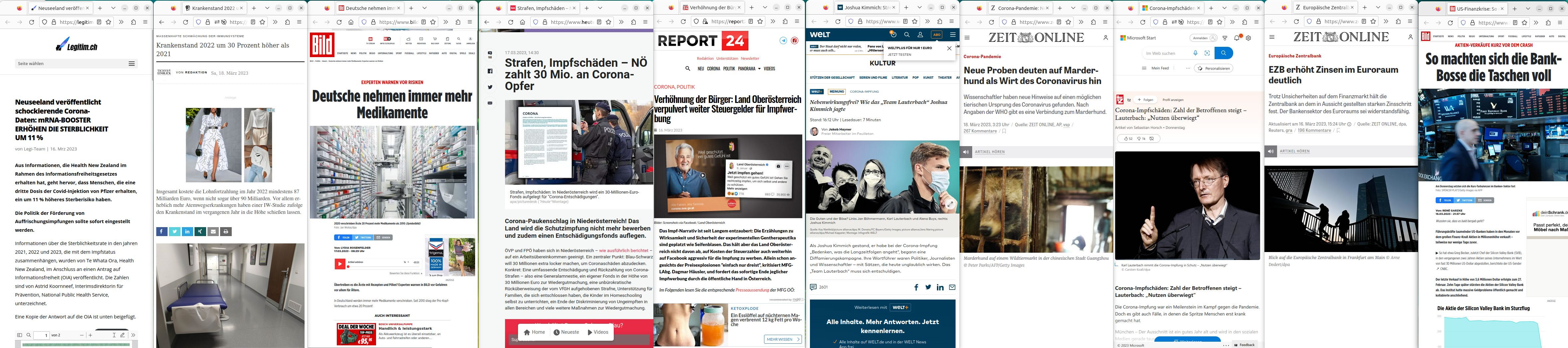Select LITERATUR in WELT Kultur submenu
Screen dimensions: 1568x348
coord(900,78)
